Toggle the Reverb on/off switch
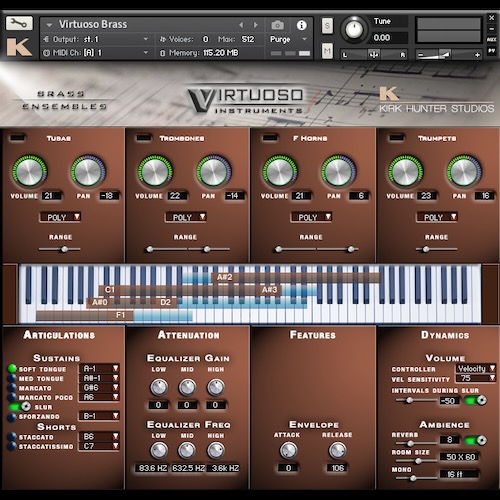 476,440
